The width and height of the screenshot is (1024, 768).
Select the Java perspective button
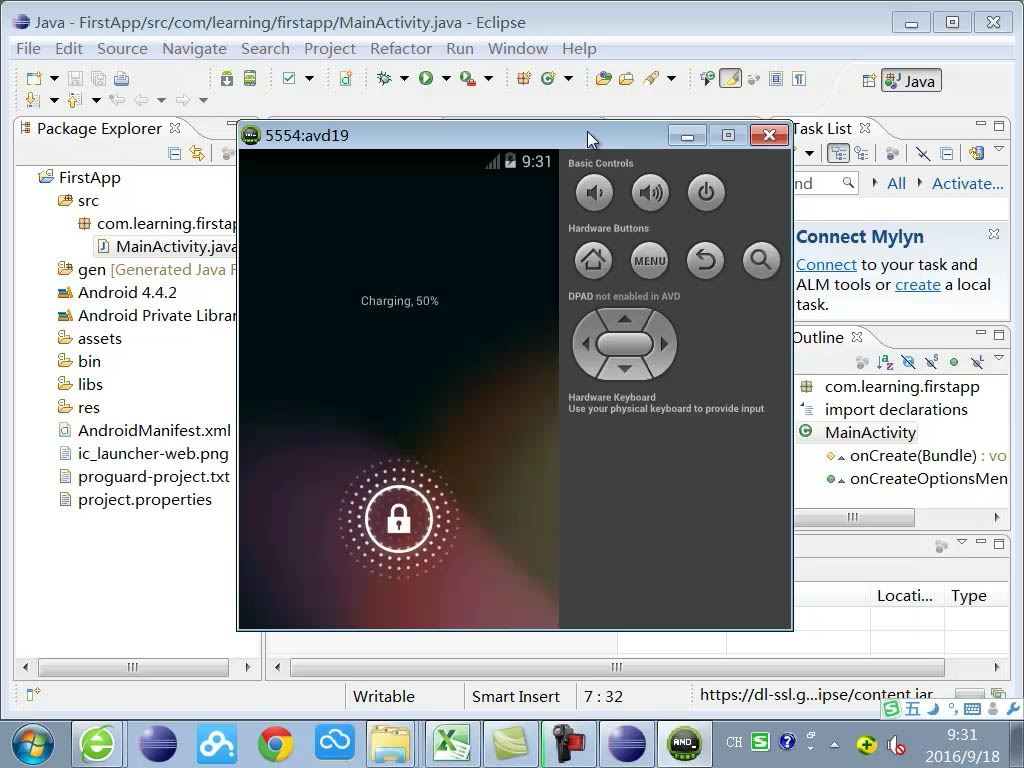tap(911, 80)
